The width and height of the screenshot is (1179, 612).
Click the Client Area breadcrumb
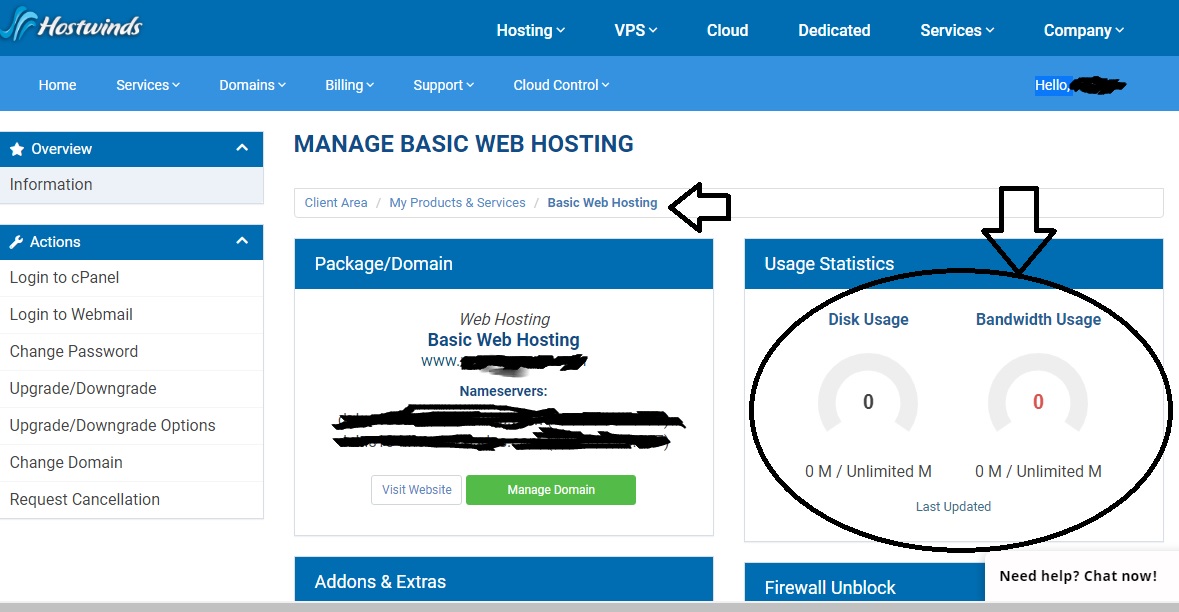coord(335,202)
